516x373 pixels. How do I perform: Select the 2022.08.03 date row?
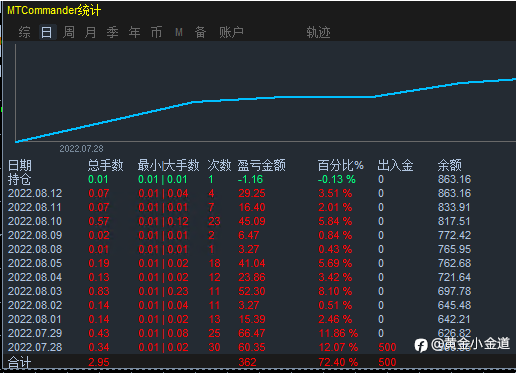(x=35, y=291)
